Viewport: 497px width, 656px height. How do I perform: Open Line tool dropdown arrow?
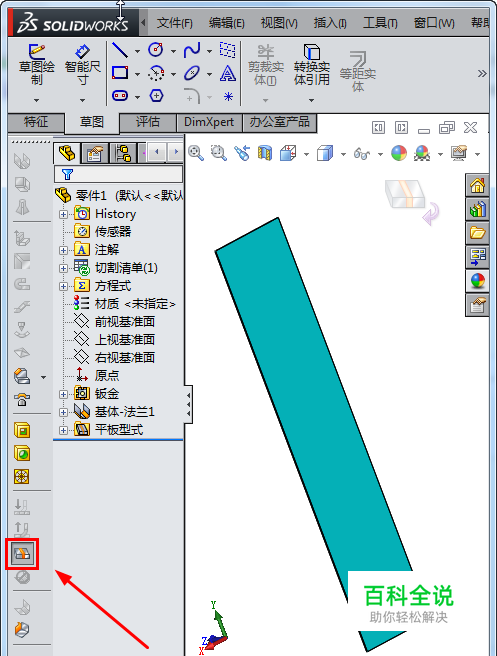click(137, 51)
